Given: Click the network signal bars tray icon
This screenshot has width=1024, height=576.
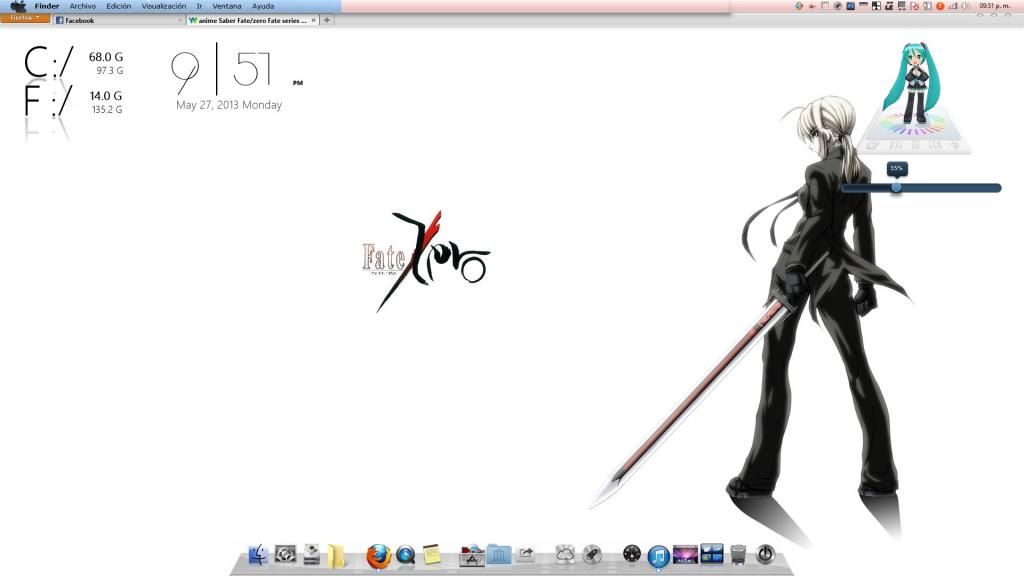Looking at the screenshot, I should pos(953,6).
